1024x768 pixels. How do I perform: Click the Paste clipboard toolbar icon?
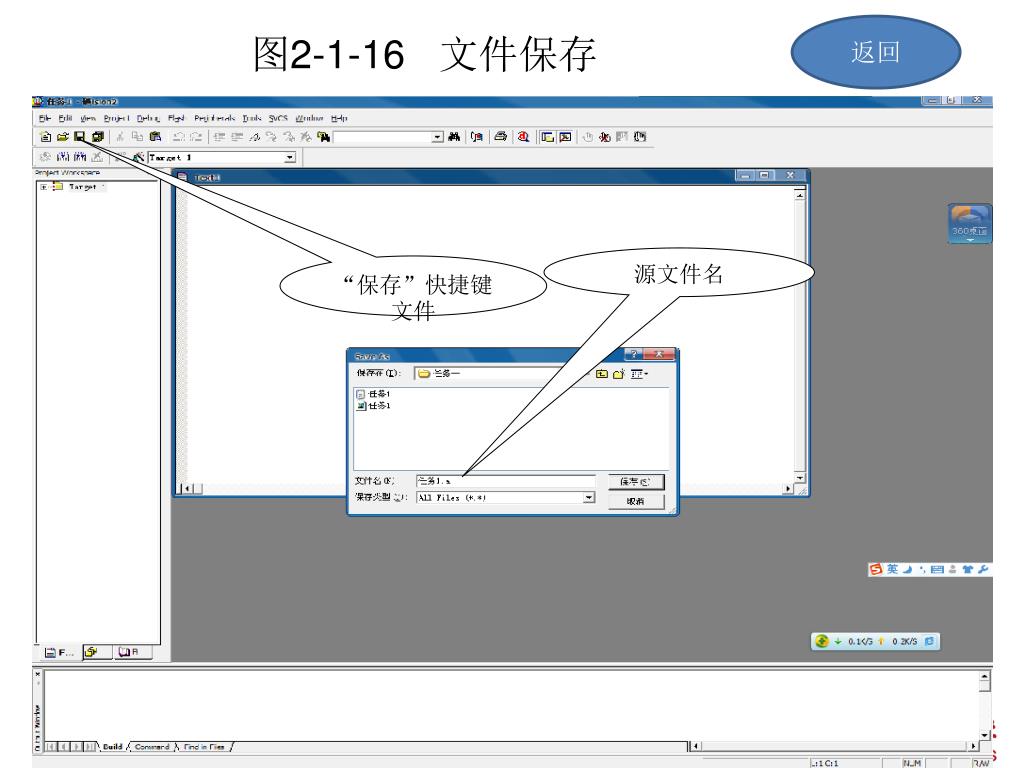[155, 136]
